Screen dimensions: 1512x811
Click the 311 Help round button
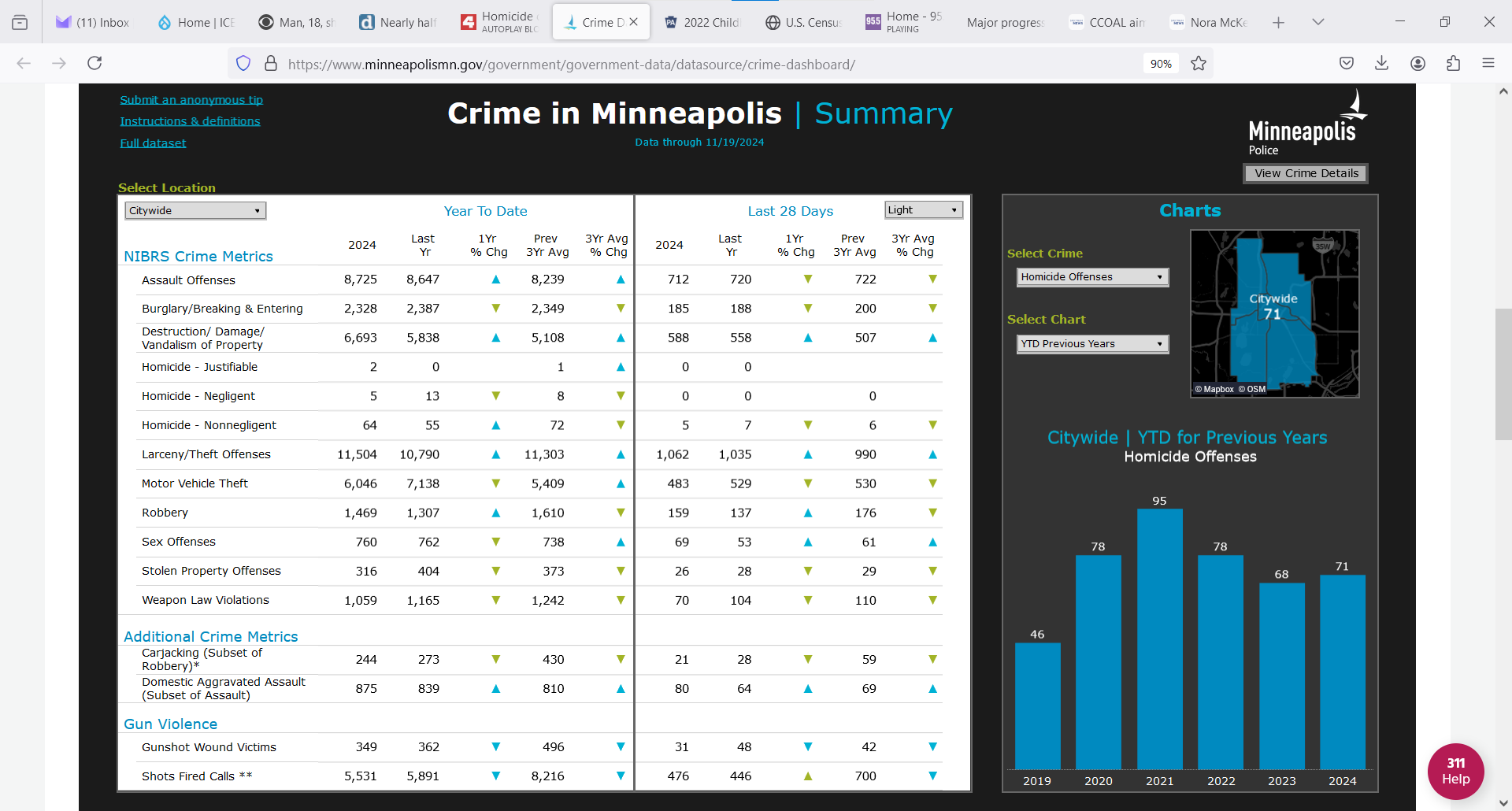1455,772
